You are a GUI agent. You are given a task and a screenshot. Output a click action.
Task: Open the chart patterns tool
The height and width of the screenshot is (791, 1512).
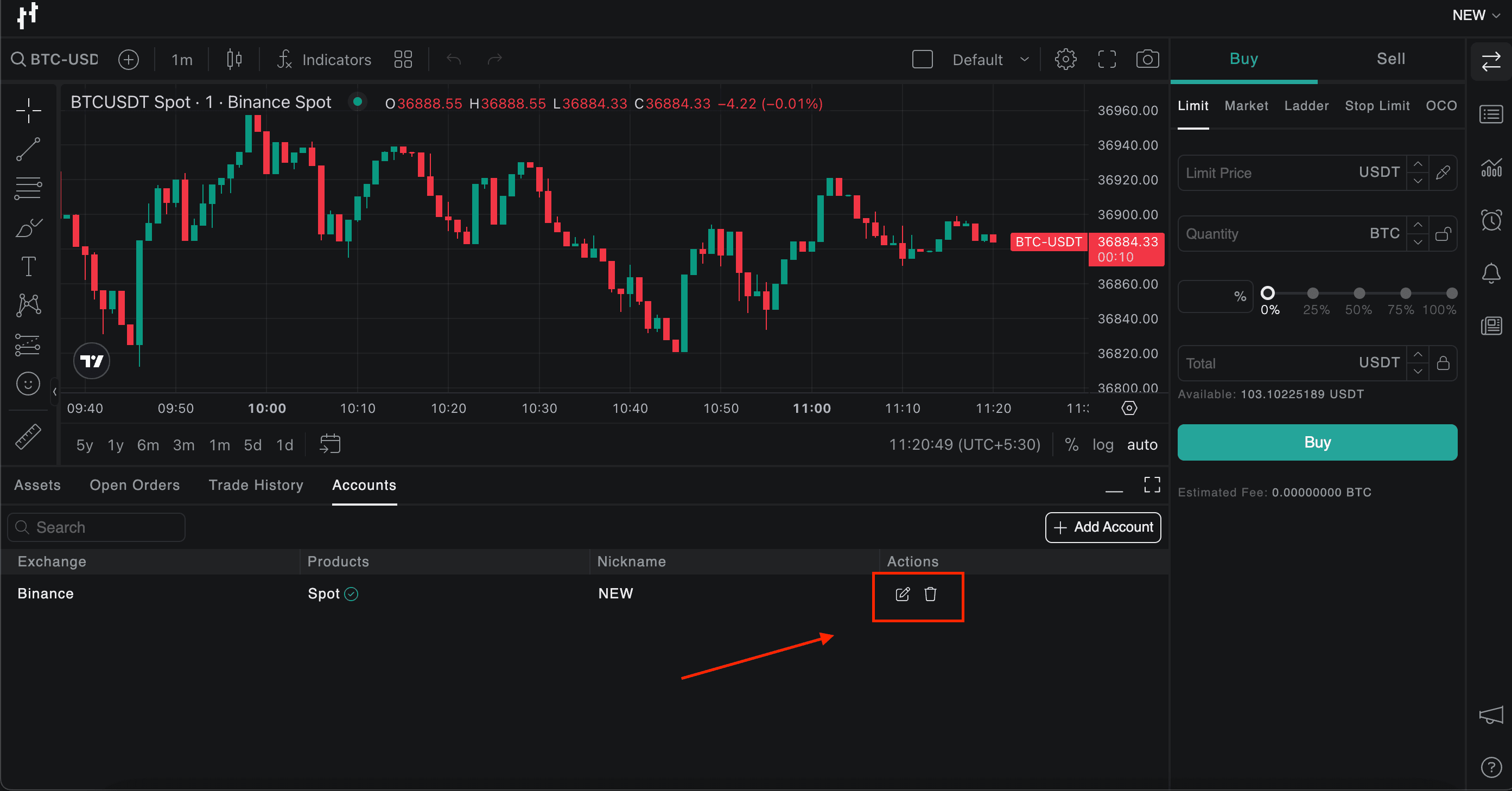(28, 305)
